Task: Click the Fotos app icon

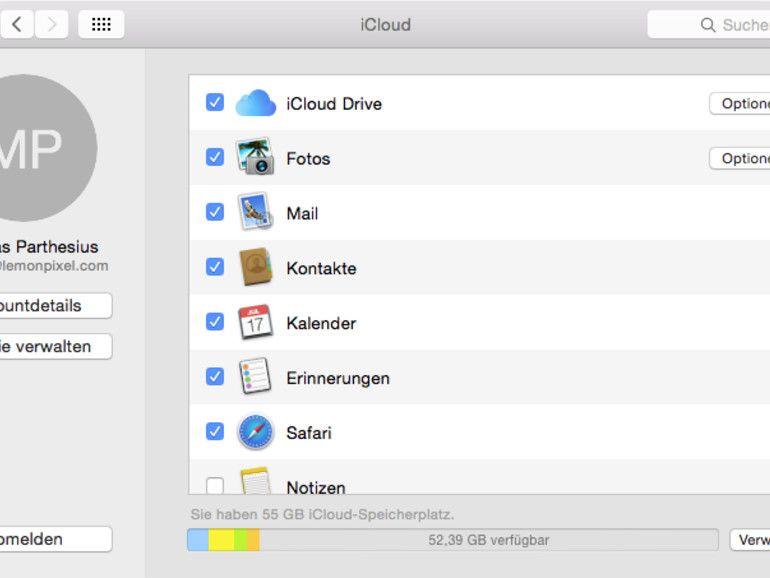Action: coord(255,156)
